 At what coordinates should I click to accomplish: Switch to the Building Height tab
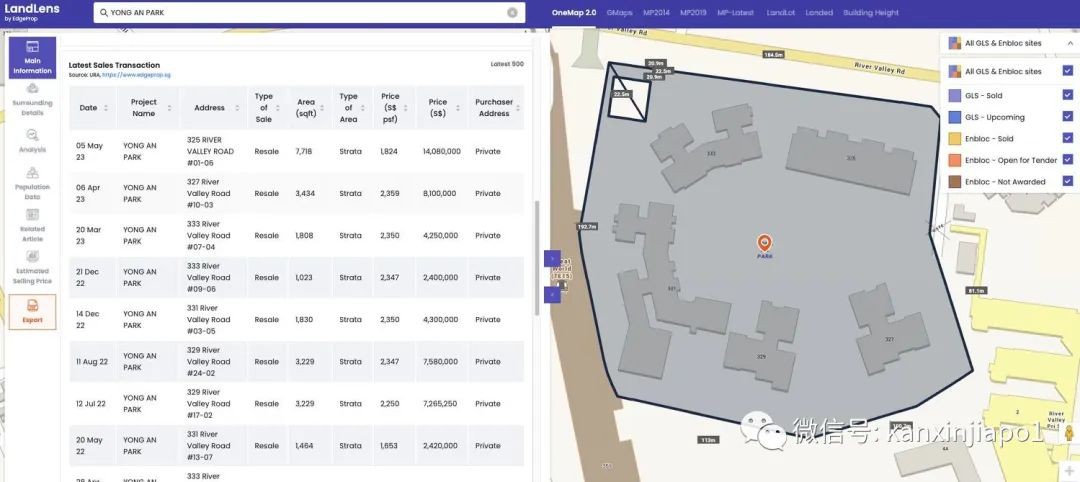(871, 12)
